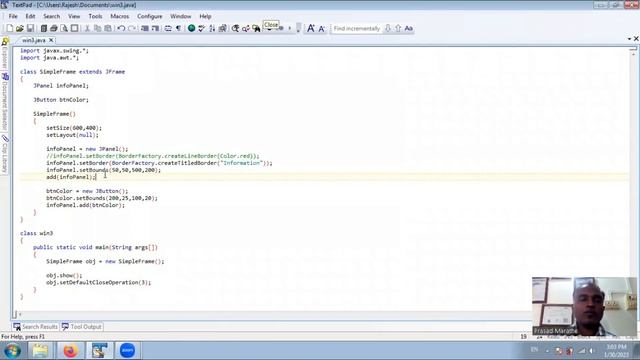Close the win3.java tab with its X
This screenshot has width=640, height=360.
(x=51, y=40)
